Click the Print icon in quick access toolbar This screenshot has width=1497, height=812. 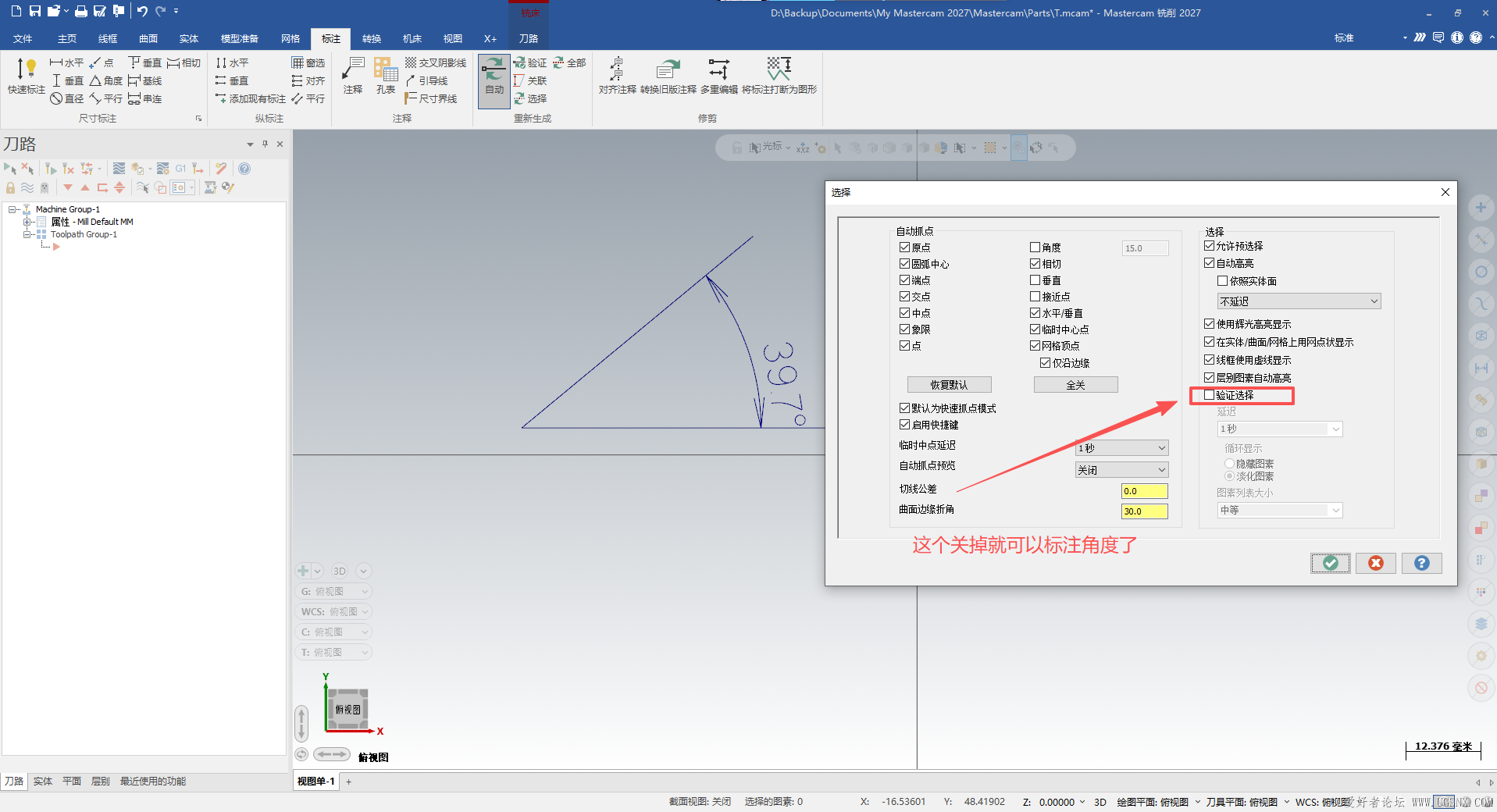(81, 11)
